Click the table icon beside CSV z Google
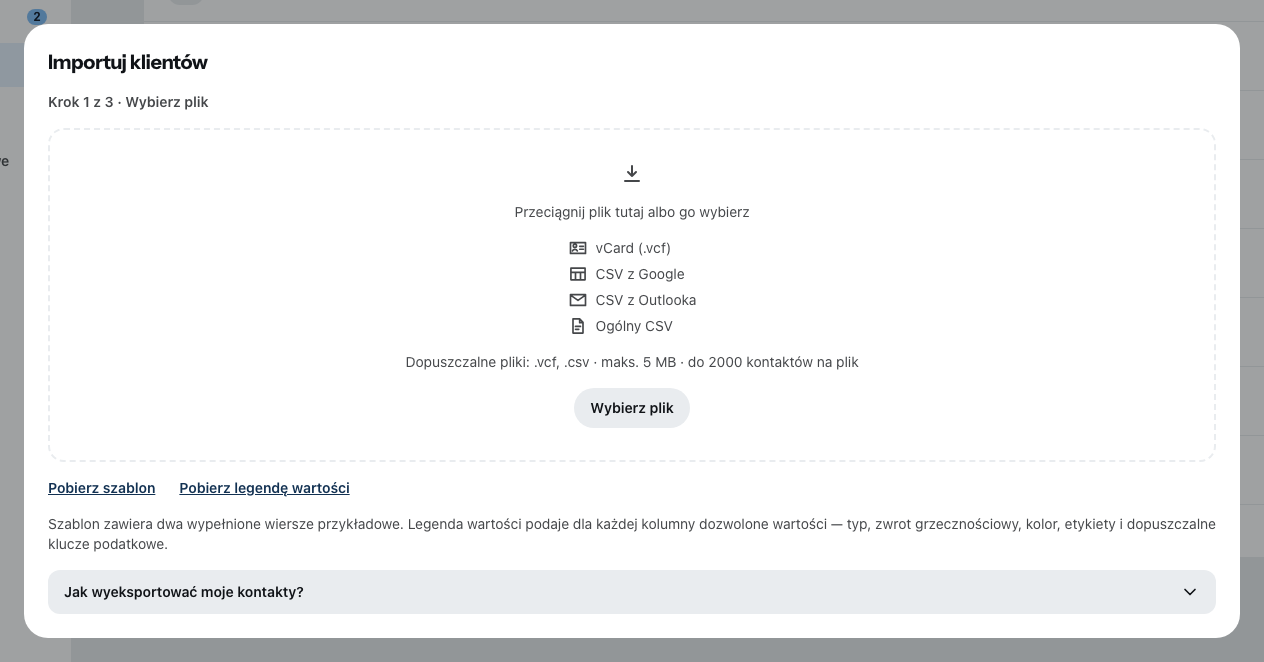 (x=578, y=274)
